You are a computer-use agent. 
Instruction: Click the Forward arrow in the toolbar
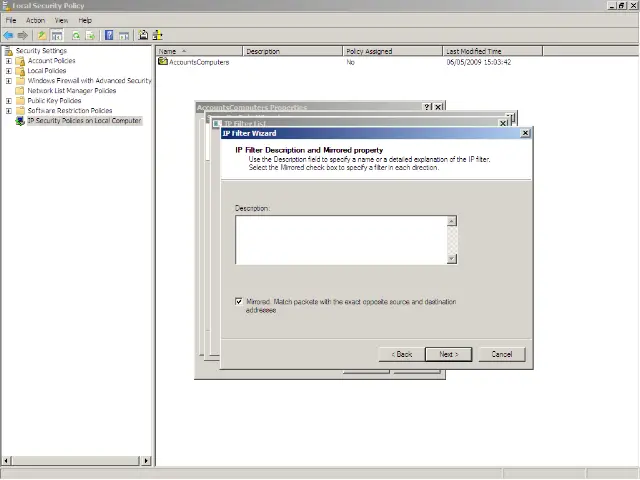tap(23, 35)
